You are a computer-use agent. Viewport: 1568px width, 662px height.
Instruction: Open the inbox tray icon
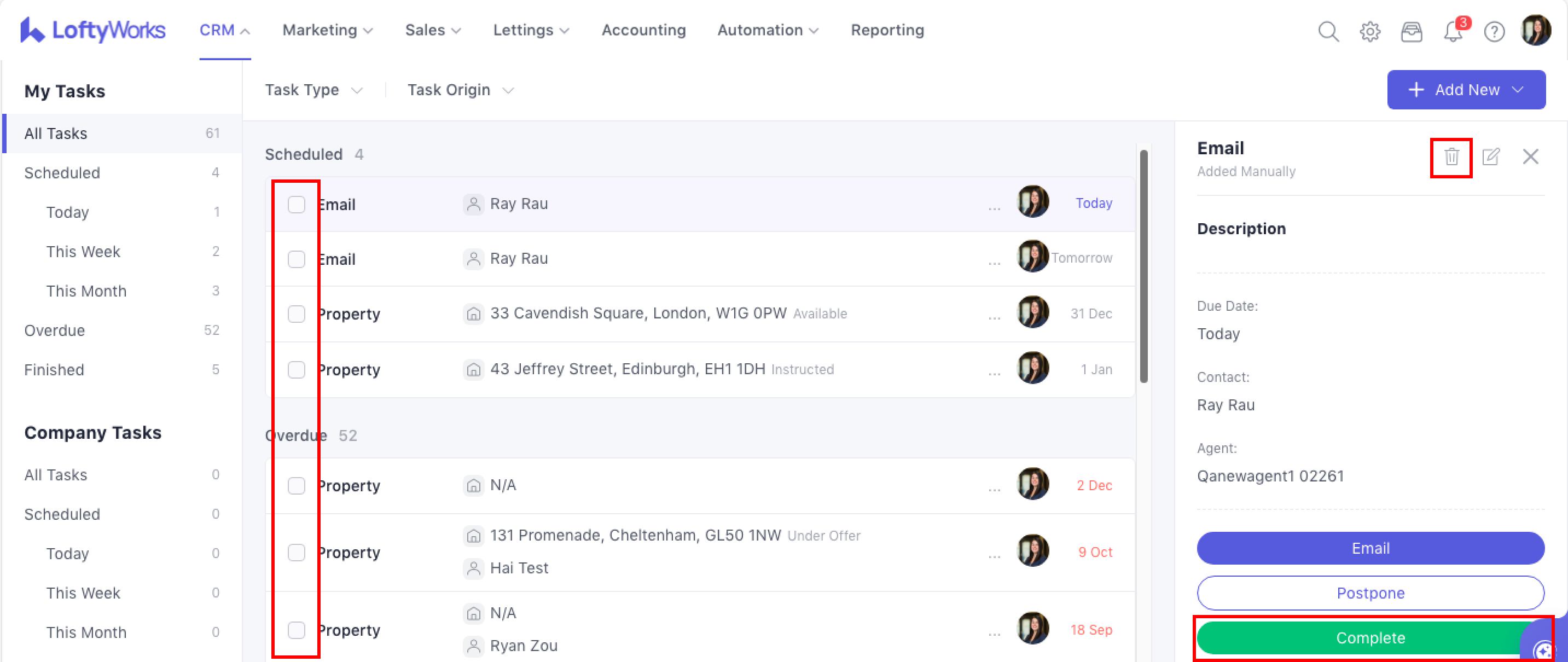pos(1411,31)
